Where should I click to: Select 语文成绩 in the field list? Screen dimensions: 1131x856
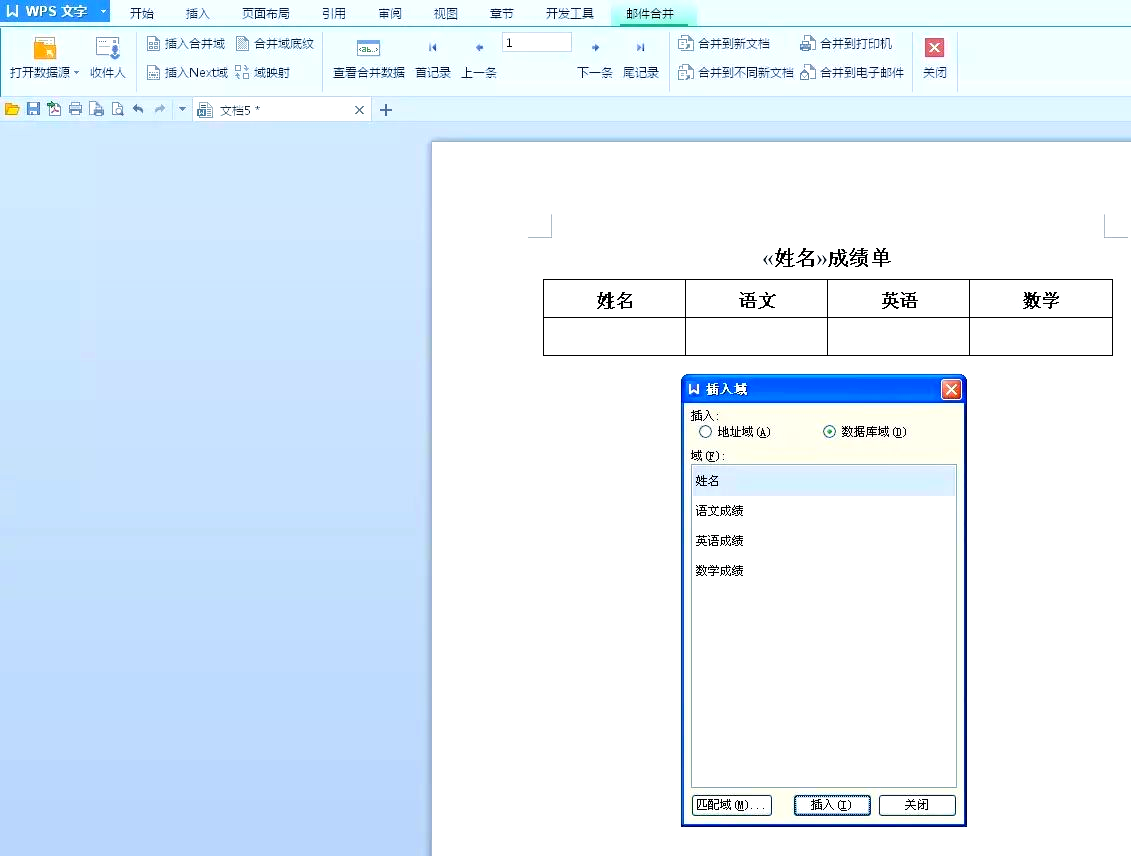point(720,510)
